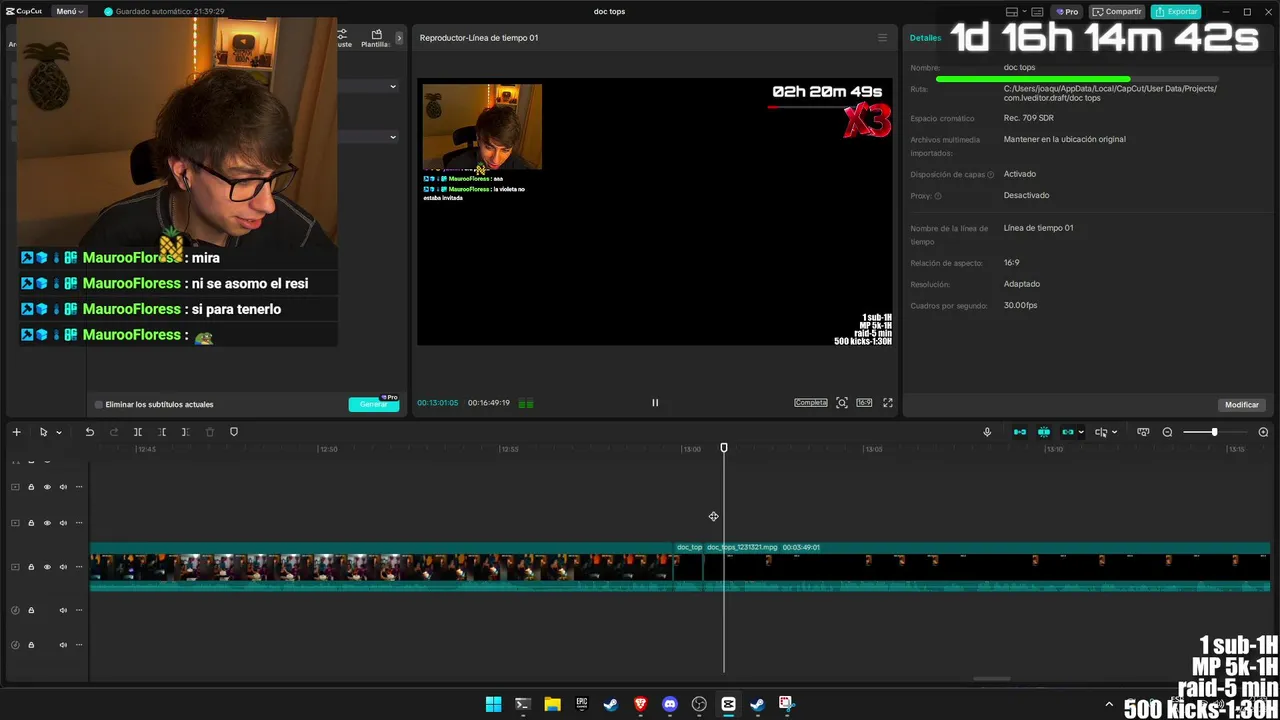Select the pointer cursor tool
This screenshot has height=720, width=1280.
(43, 432)
